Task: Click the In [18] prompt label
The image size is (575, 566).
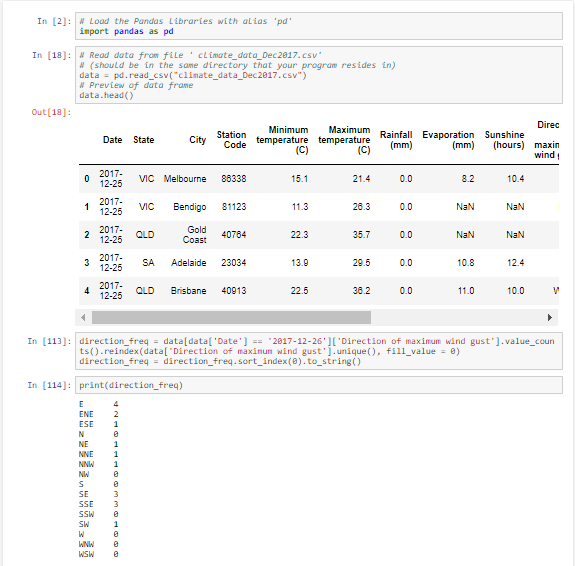Action: pyautogui.click(x=51, y=55)
